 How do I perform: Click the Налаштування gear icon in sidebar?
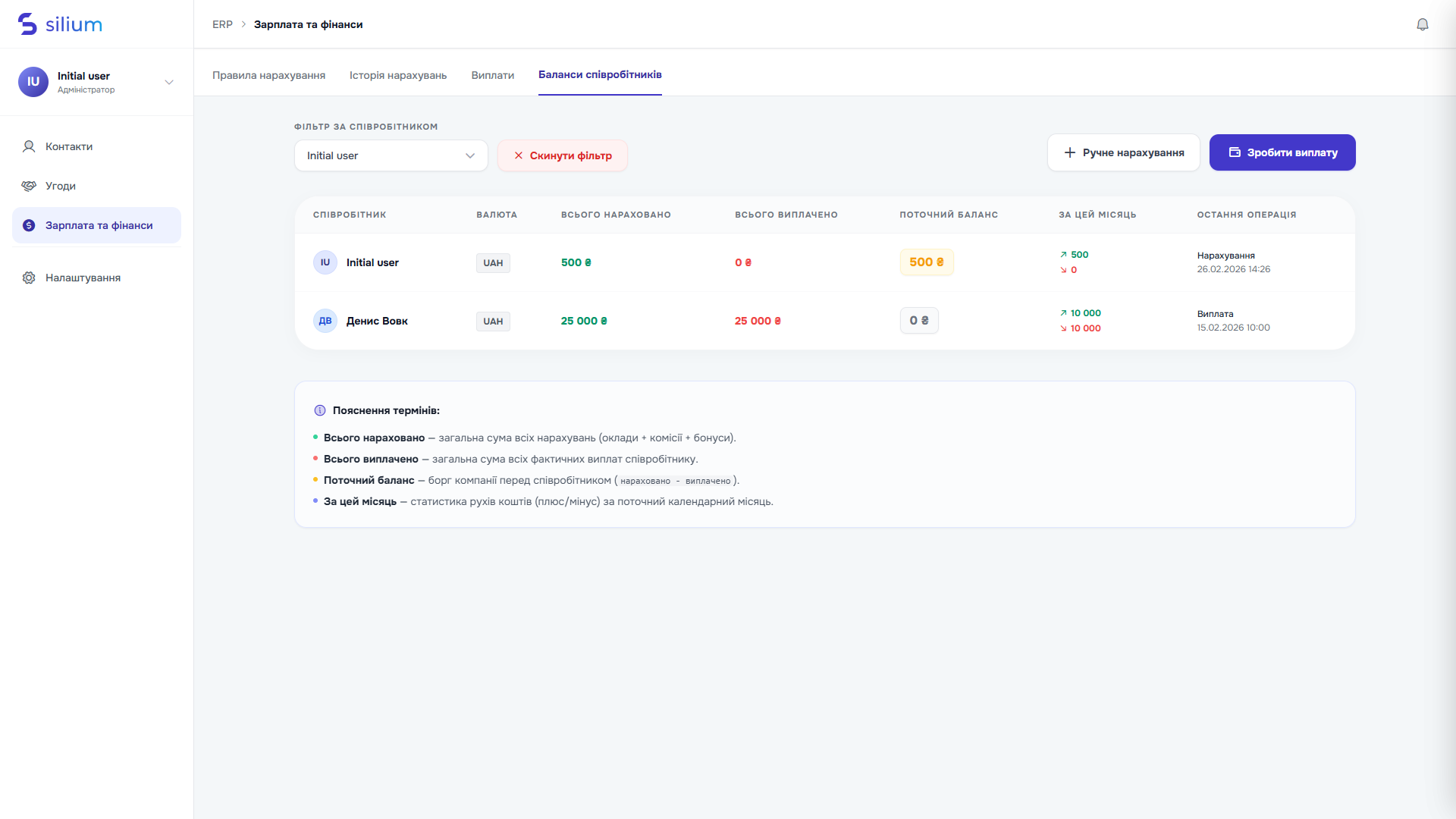[x=29, y=278]
